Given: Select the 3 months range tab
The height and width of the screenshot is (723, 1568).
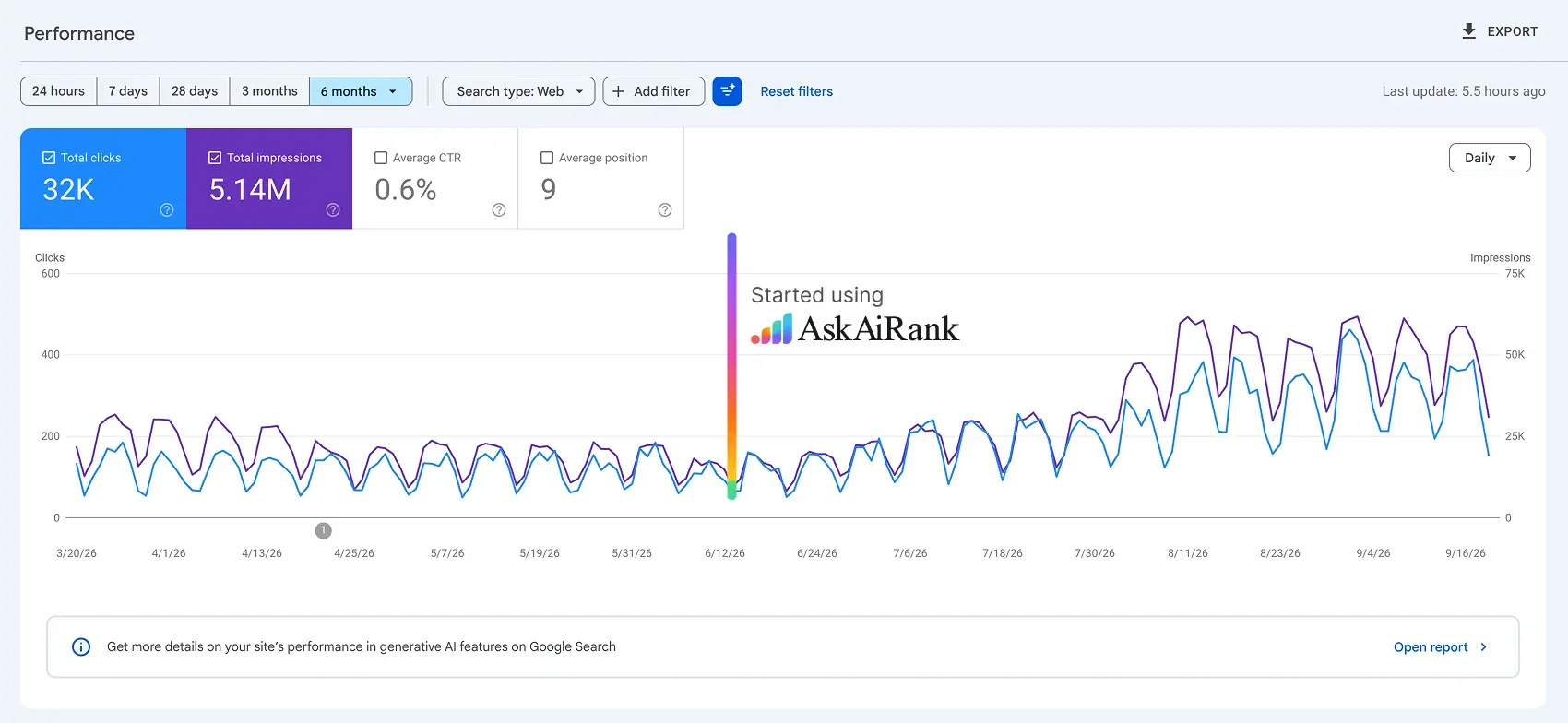Looking at the screenshot, I should pyautogui.click(x=269, y=91).
